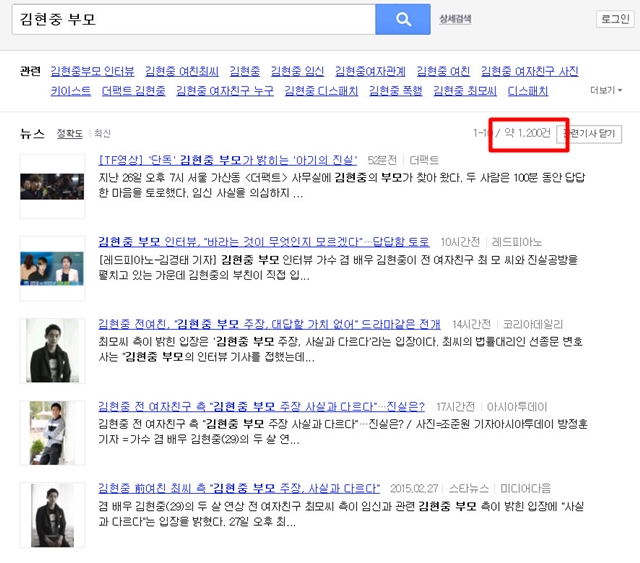
Task: Expand related searches with 더보기
Action: (x=606, y=90)
